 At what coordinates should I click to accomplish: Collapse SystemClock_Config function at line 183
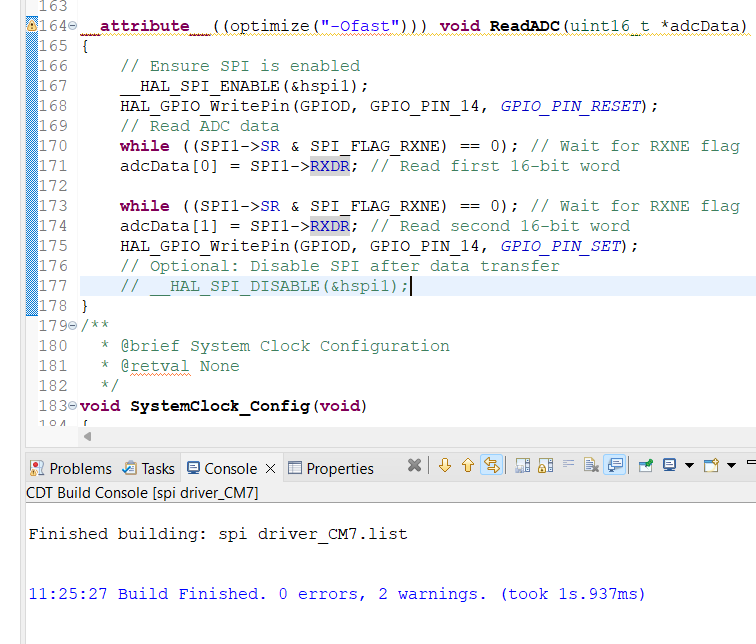click(72, 406)
